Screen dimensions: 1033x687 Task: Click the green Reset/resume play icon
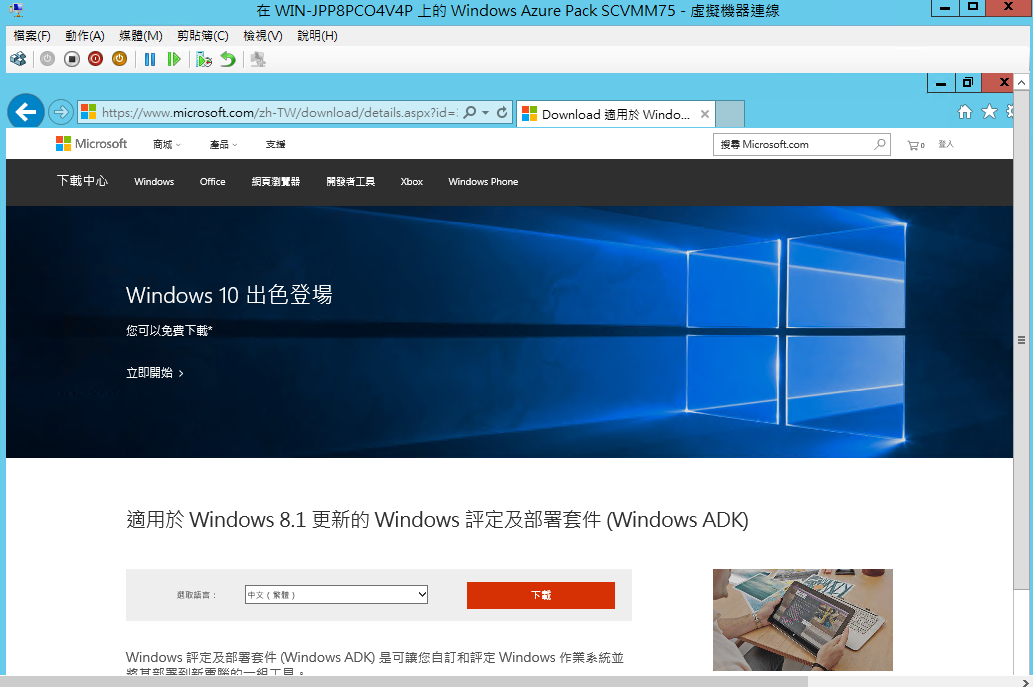point(174,59)
